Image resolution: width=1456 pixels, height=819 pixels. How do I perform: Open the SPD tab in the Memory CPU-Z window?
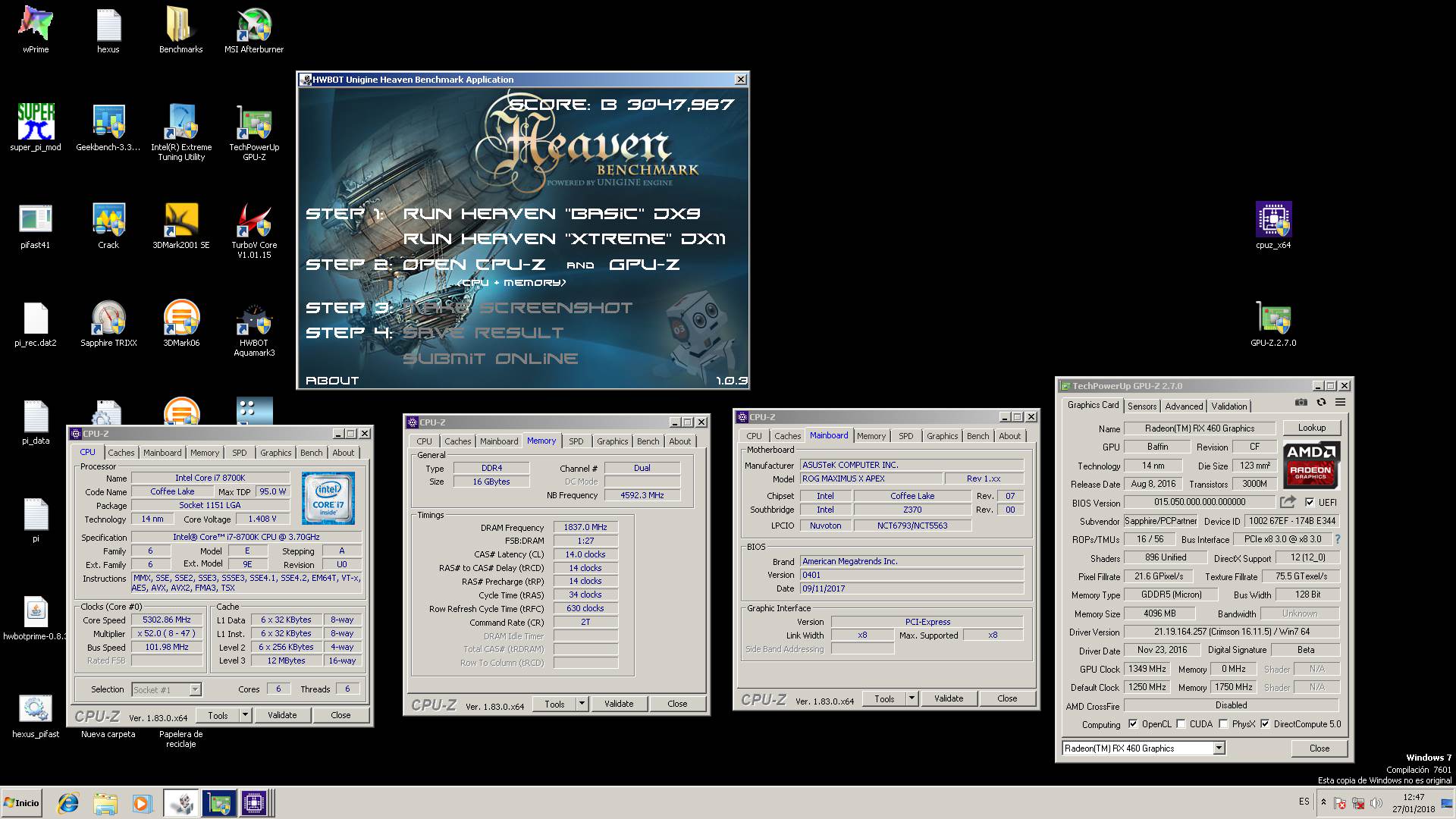pyautogui.click(x=576, y=441)
